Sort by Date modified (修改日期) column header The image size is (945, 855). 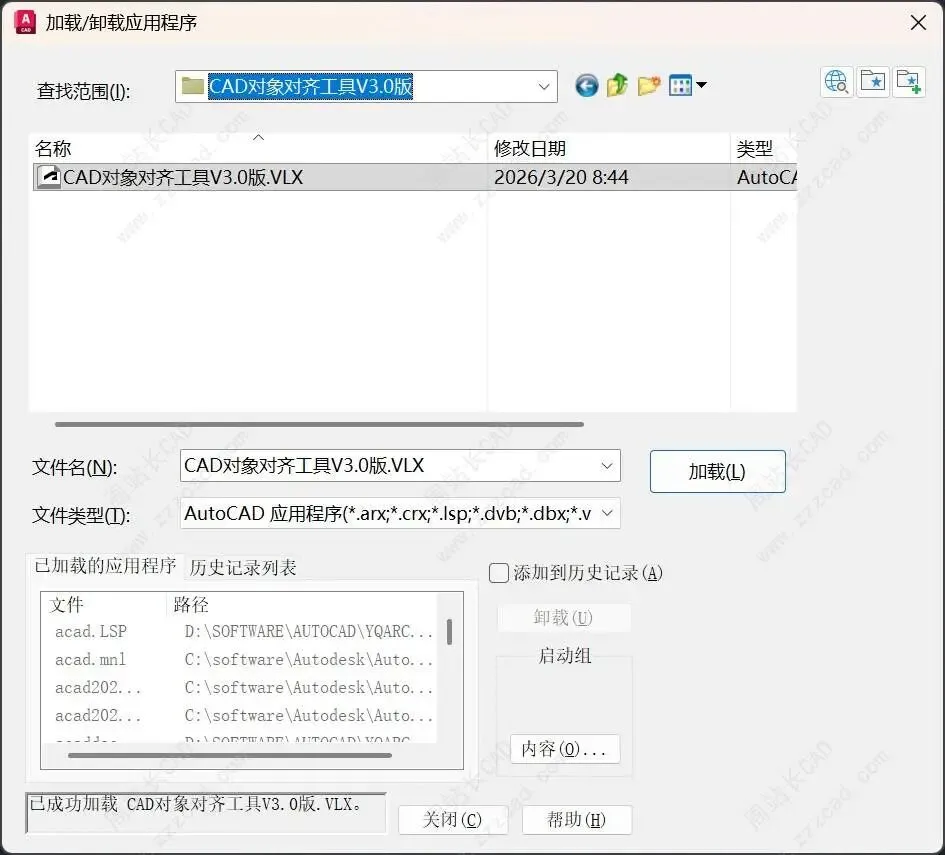(x=609, y=148)
